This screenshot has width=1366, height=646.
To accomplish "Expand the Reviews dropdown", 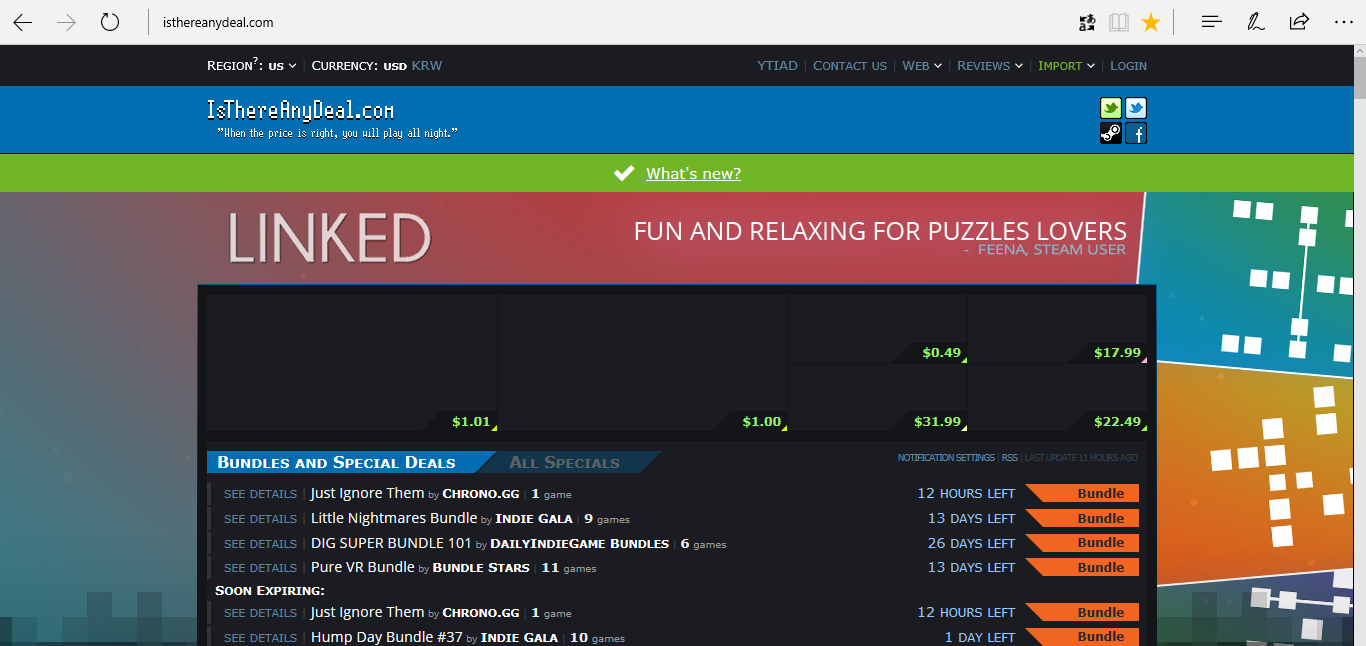I will (990, 66).
